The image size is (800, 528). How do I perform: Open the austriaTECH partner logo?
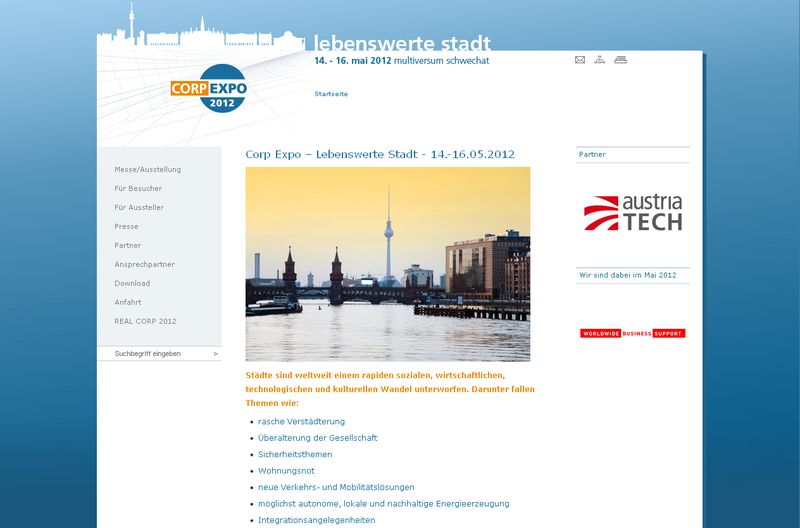[x=633, y=213]
